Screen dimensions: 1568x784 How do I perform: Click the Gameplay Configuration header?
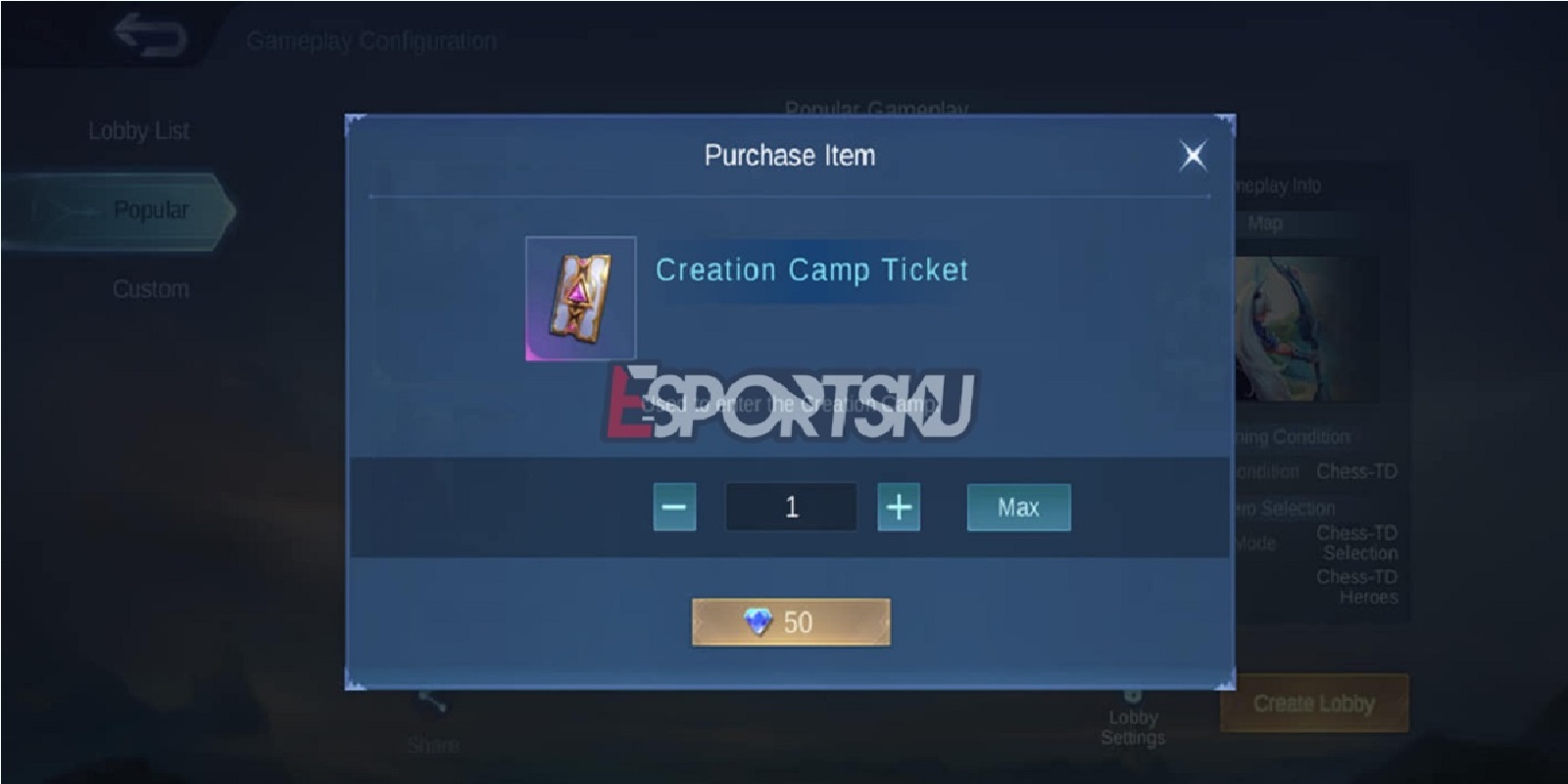click(370, 41)
